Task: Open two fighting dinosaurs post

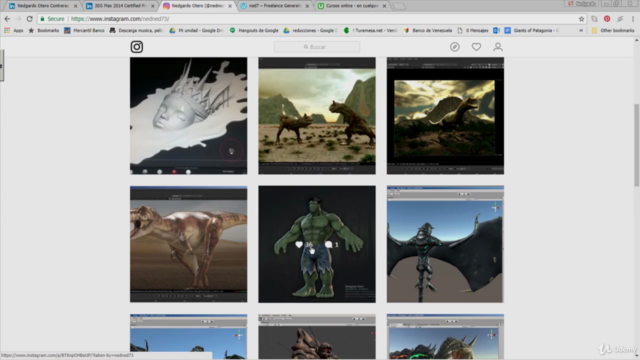Action: (317, 116)
